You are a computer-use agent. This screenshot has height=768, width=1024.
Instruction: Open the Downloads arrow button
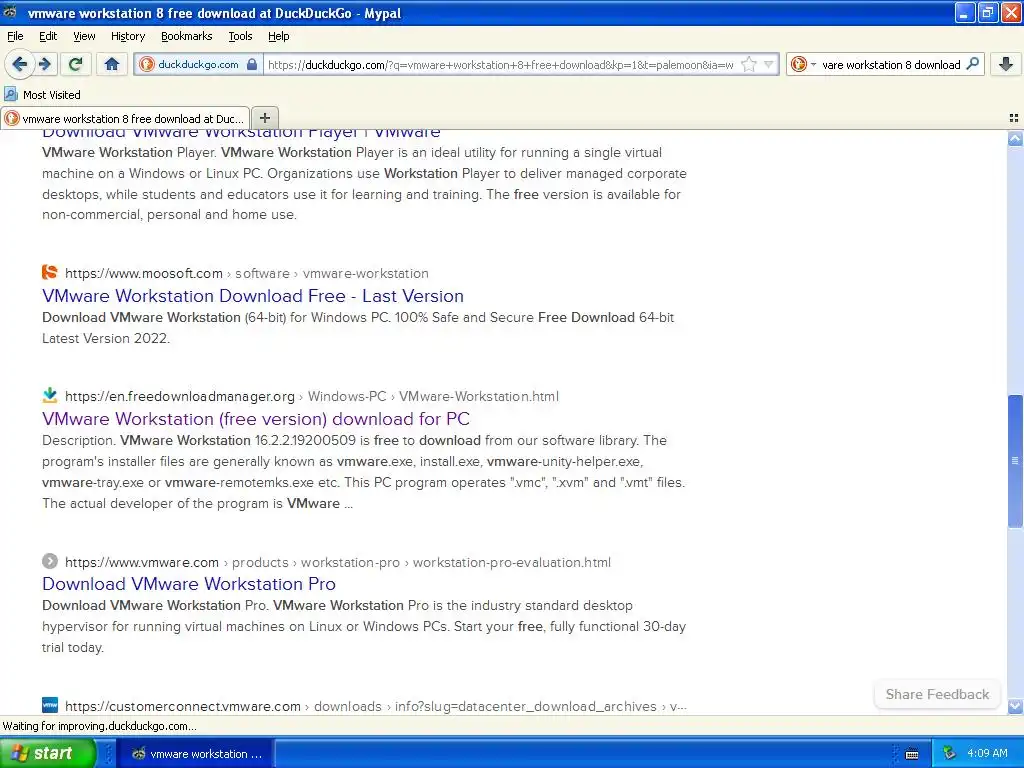1006,64
